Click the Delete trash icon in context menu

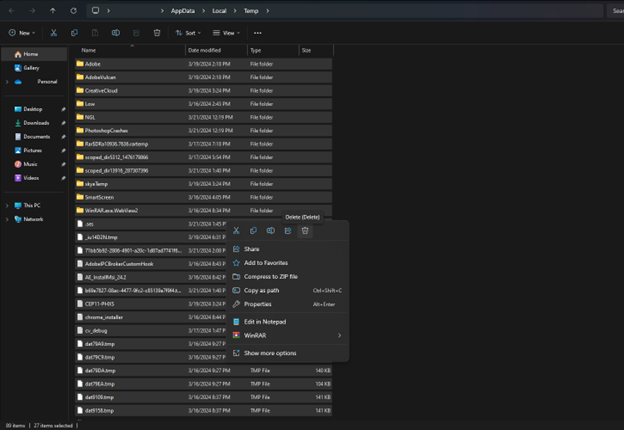305,231
